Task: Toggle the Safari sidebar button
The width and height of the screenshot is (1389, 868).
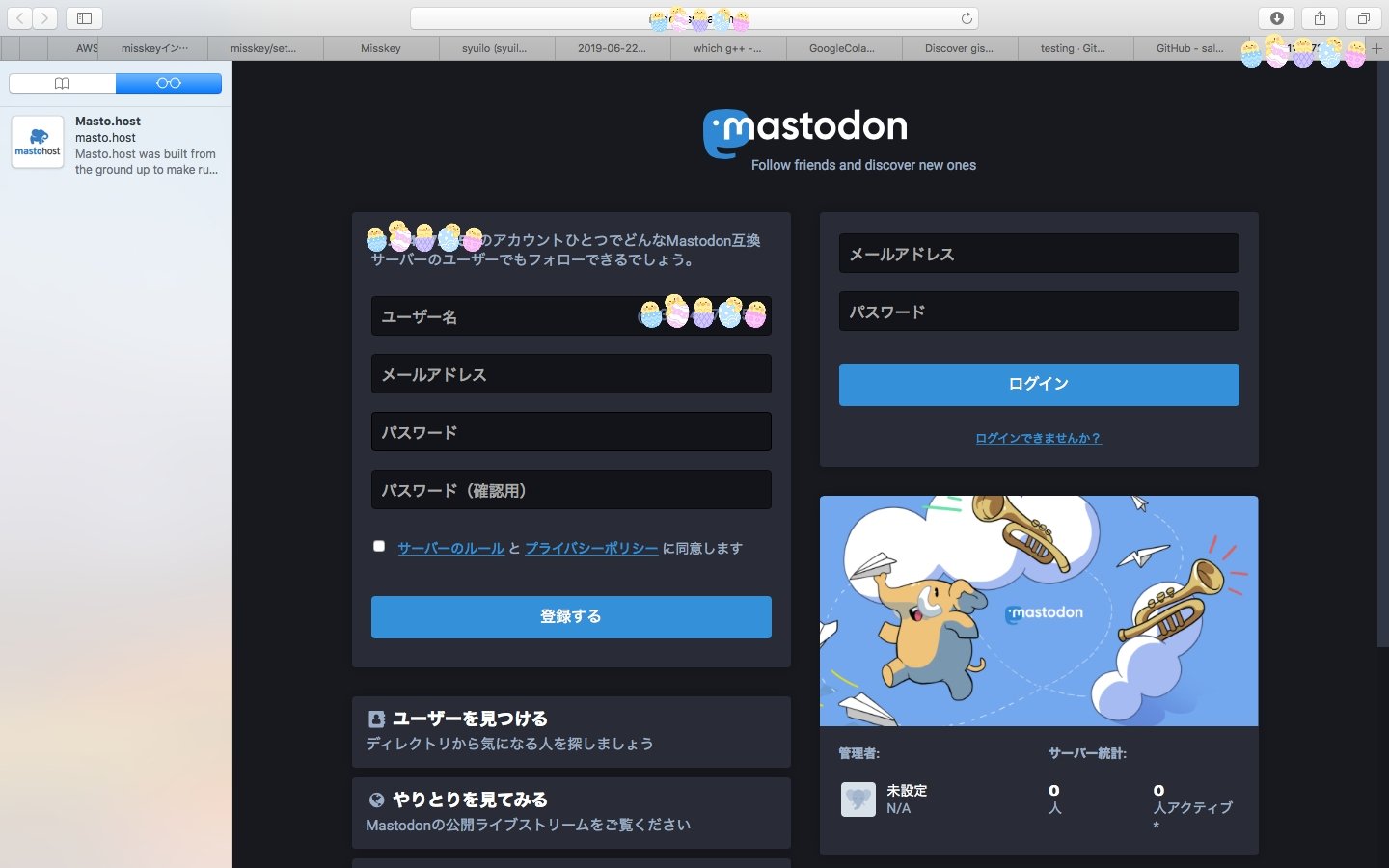Action: pyautogui.click(x=84, y=18)
